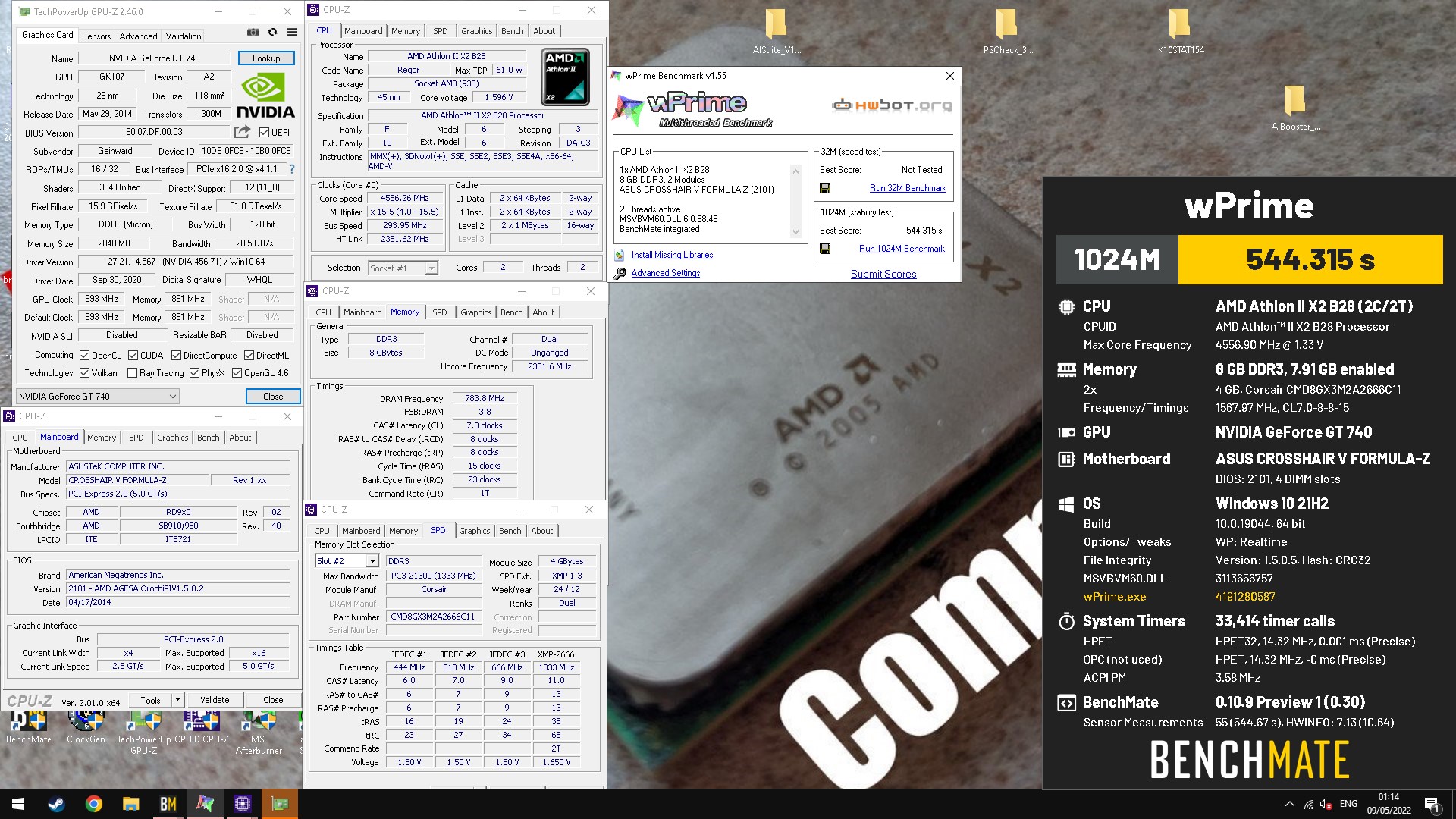Click the CPU-Z Validate button

click(x=215, y=700)
